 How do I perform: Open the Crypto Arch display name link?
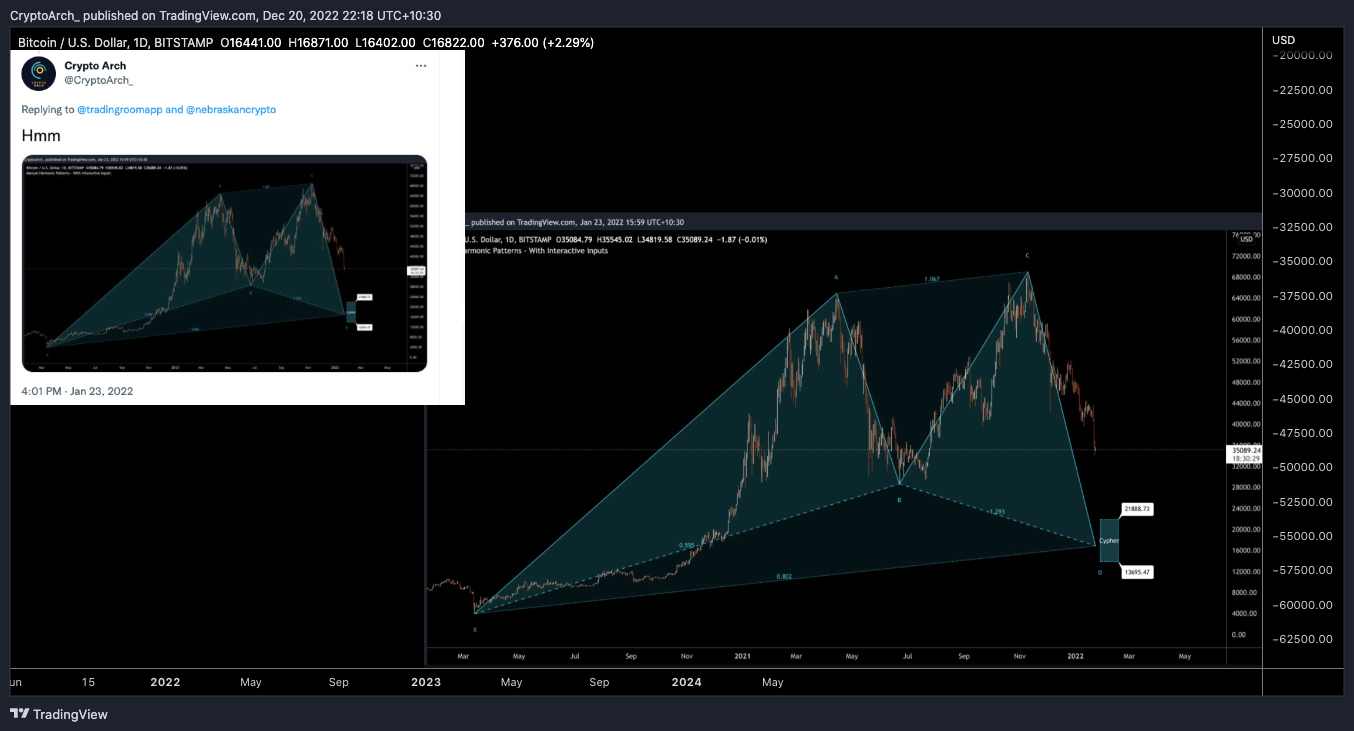[95, 66]
